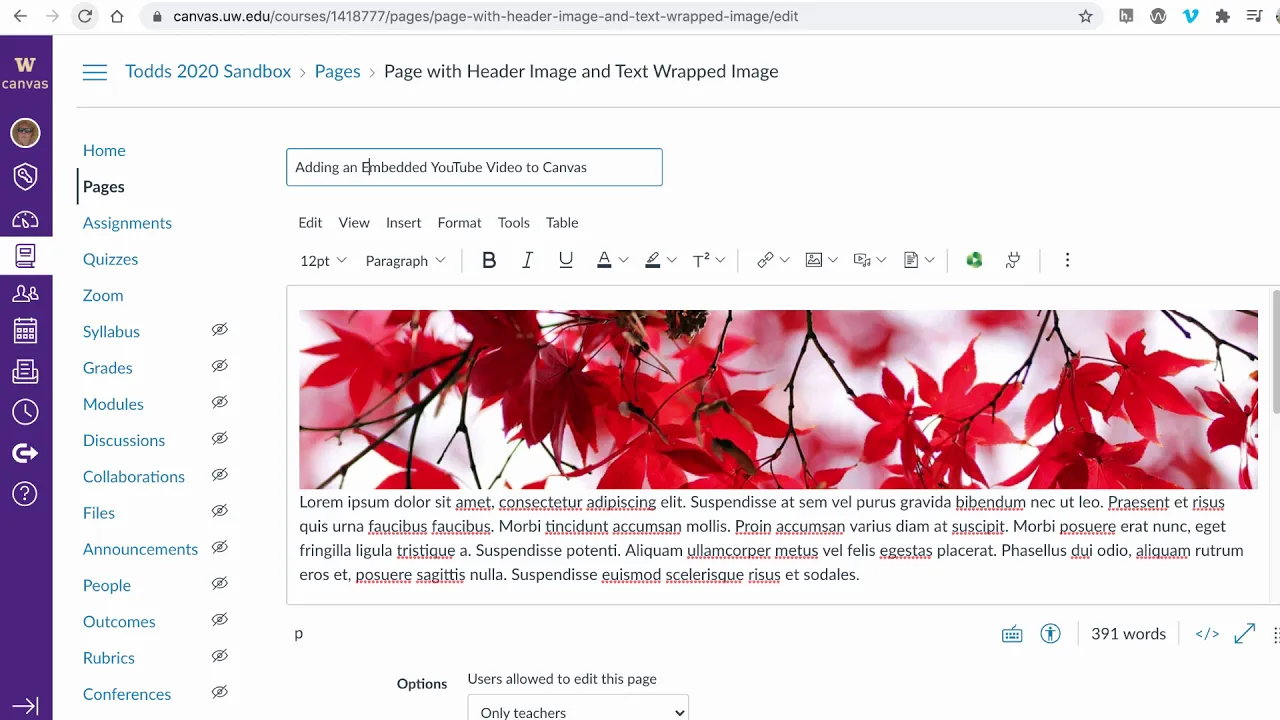The height and width of the screenshot is (720, 1280).
Task: Toggle visibility eye next to Syllabus
Action: [x=220, y=330]
